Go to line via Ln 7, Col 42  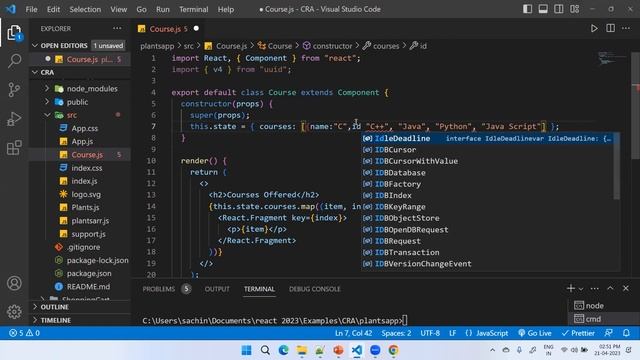point(353,333)
